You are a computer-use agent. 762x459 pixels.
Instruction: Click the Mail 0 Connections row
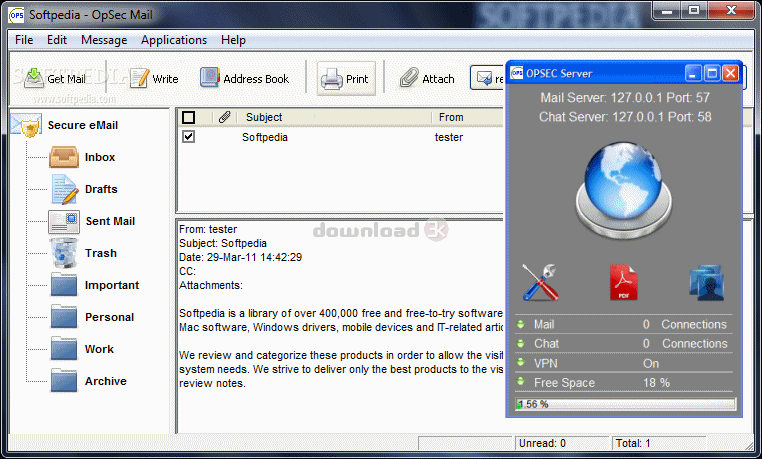coord(623,324)
